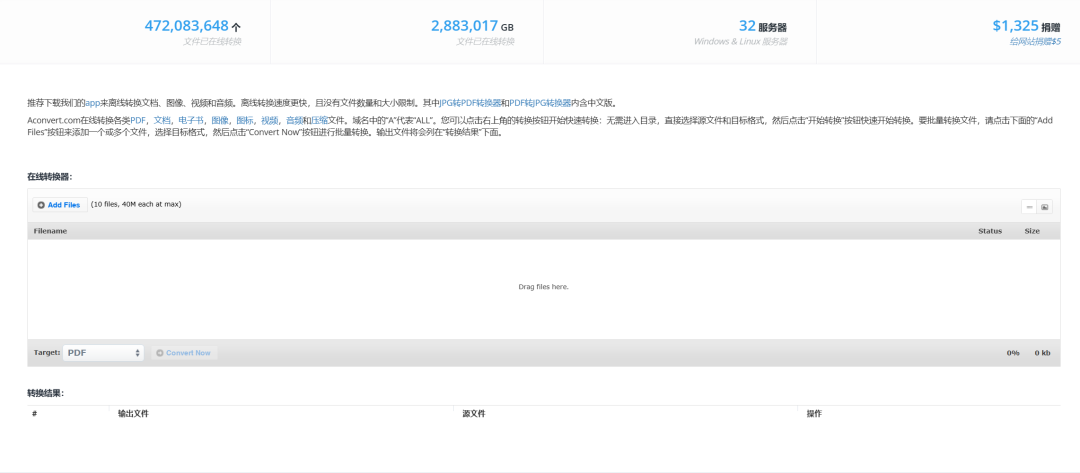Open the JPG转PDF转换器 link

(x=470, y=103)
